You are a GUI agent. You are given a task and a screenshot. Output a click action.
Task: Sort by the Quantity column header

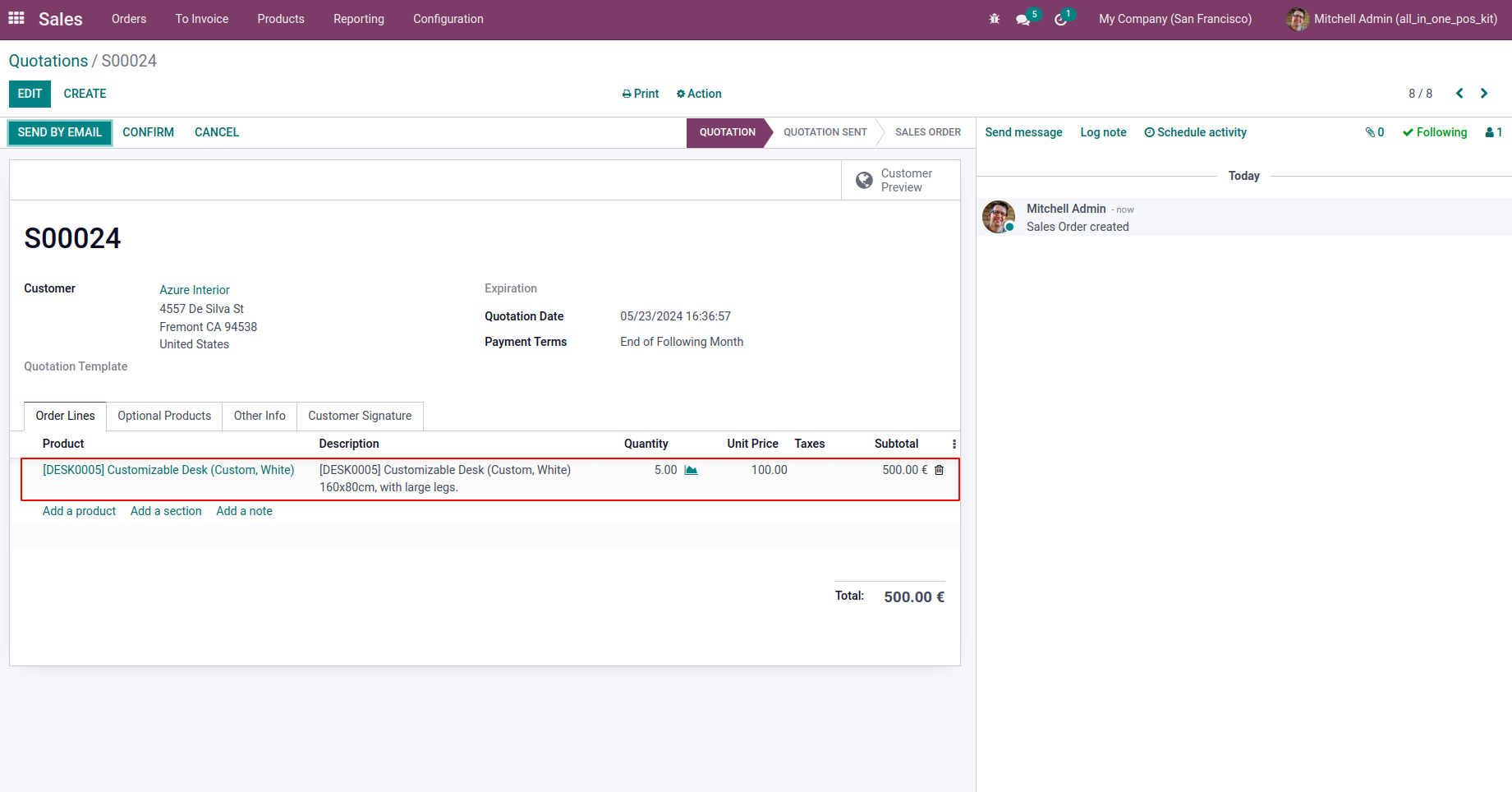tap(646, 444)
